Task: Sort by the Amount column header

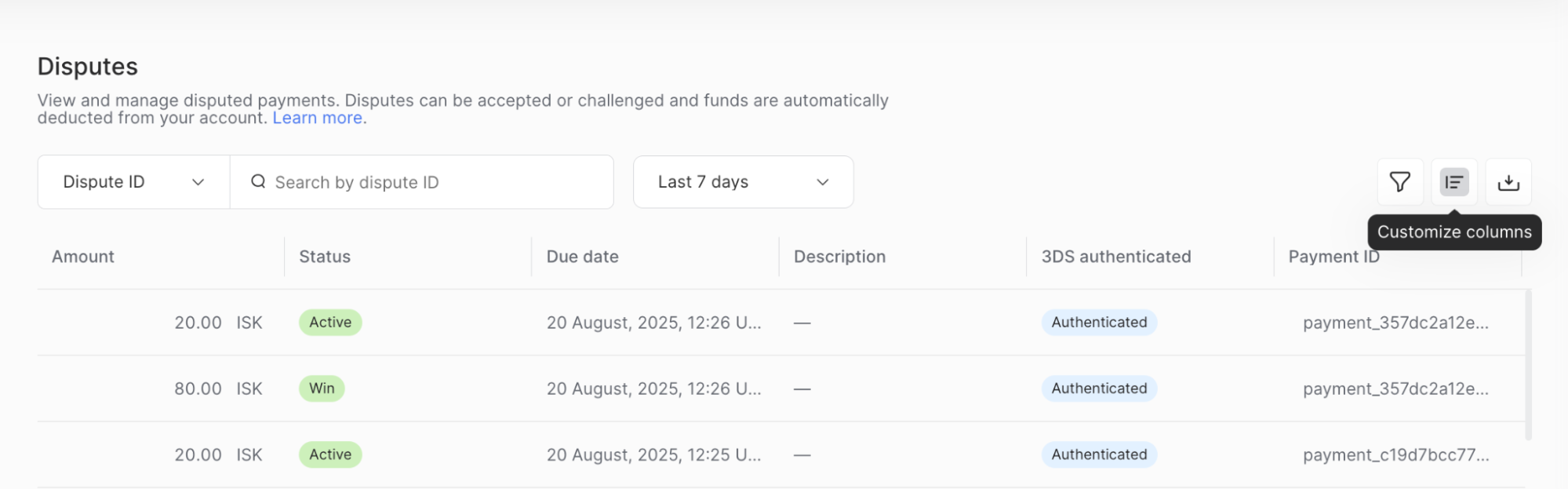Action: (x=83, y=257)
